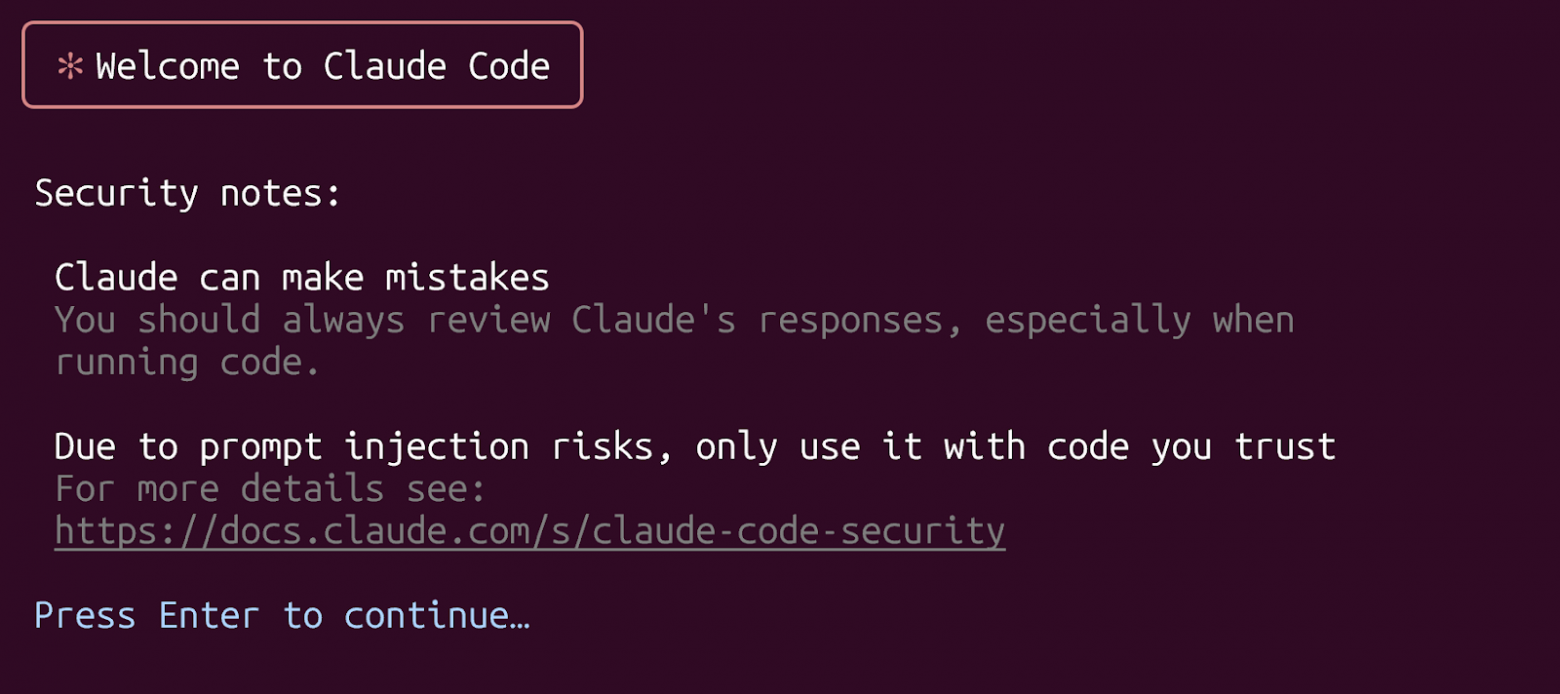Click the Claude asterisk logo icon

click(x=70, y=67)
